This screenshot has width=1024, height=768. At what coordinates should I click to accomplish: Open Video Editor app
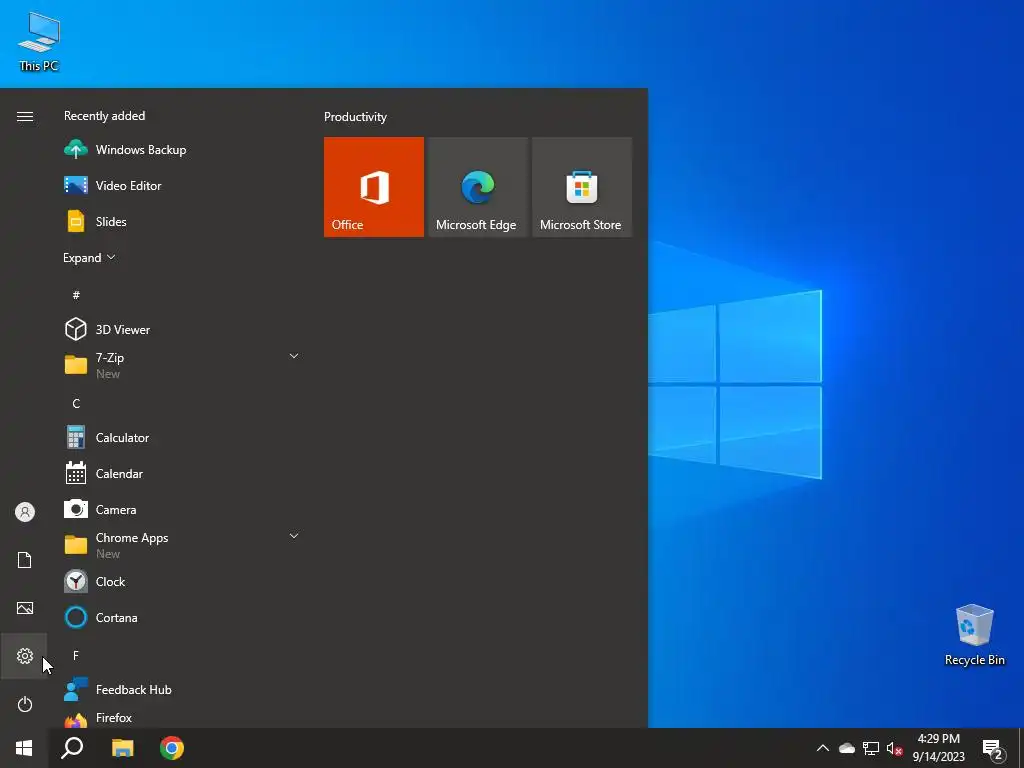point(183,185)
